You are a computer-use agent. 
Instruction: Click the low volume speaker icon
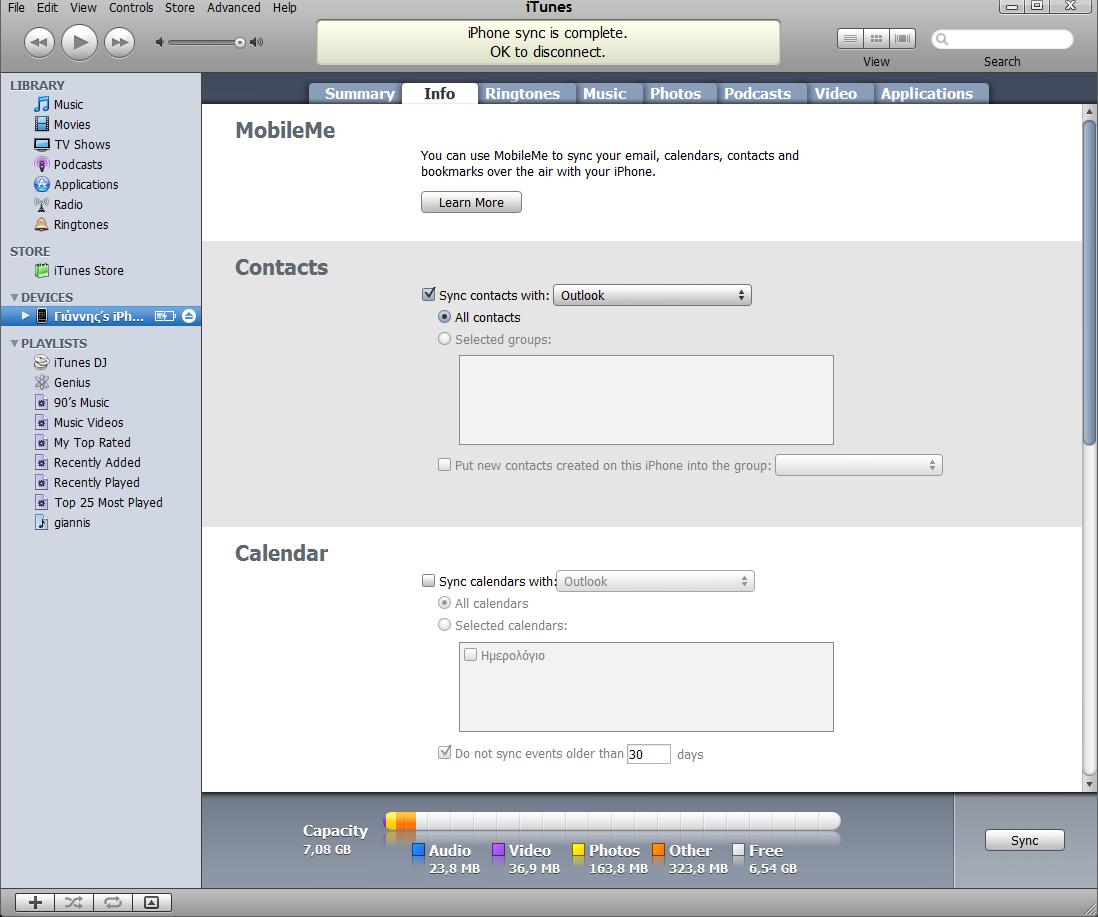coord(160,42)
